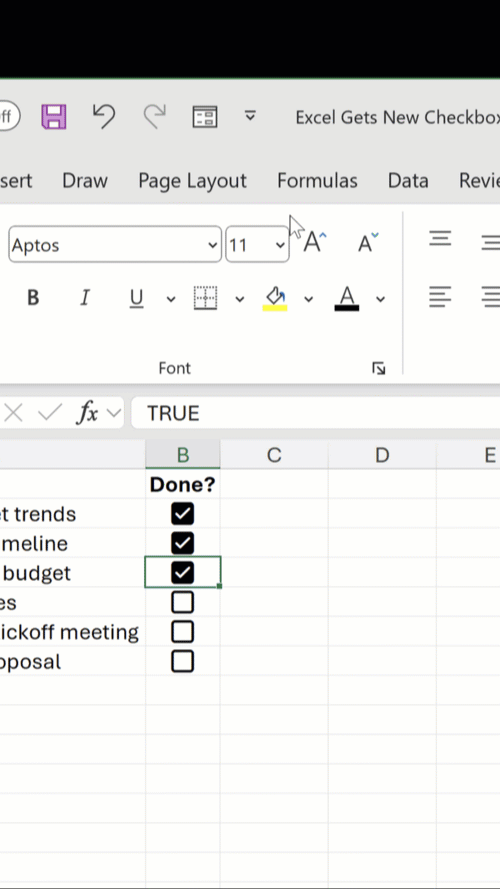Open the Formulas tab
Image resolution: width=500 pixels, height=889 pixels.
point(317,181)
